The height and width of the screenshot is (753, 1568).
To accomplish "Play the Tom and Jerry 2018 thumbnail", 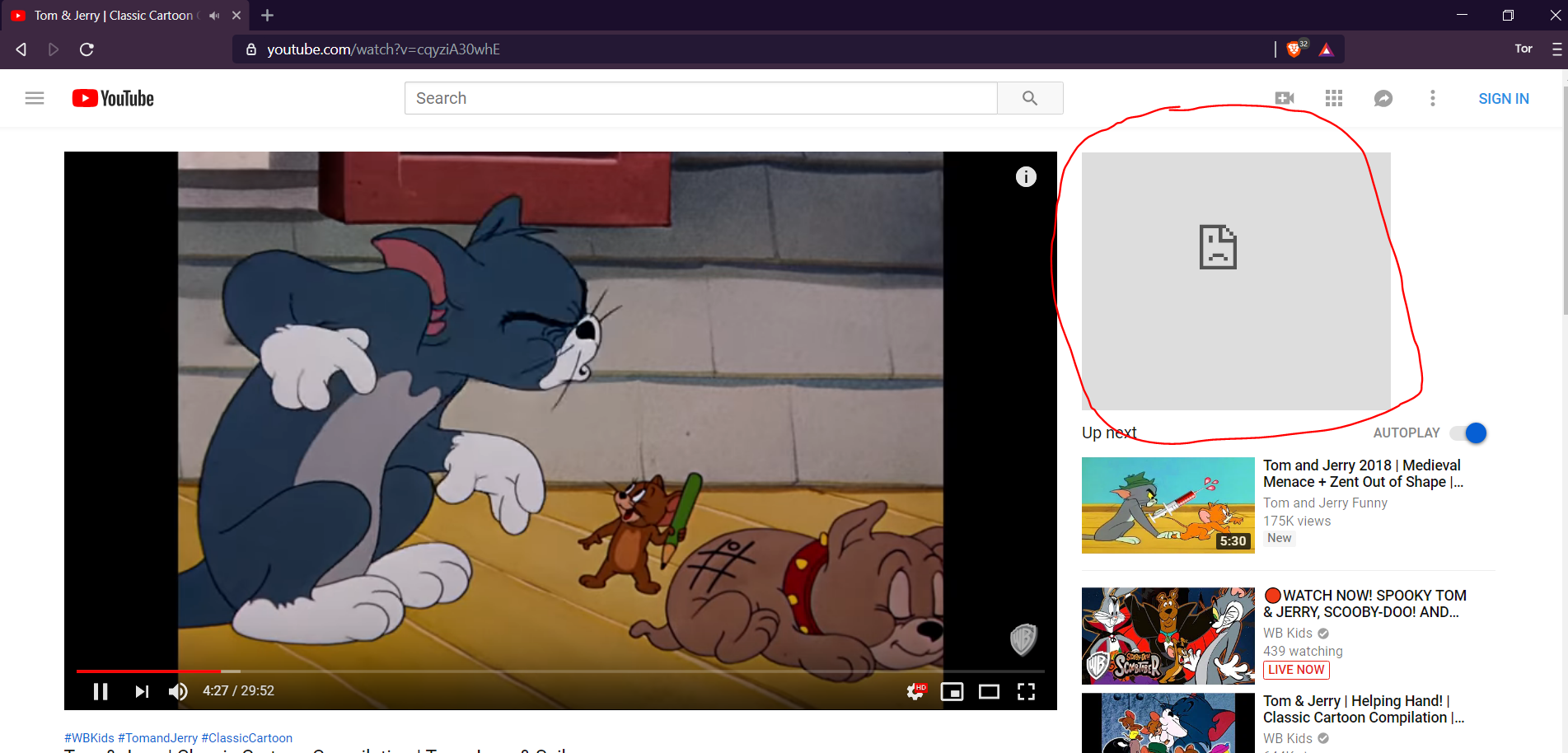I will click(x=1168, y=505).
